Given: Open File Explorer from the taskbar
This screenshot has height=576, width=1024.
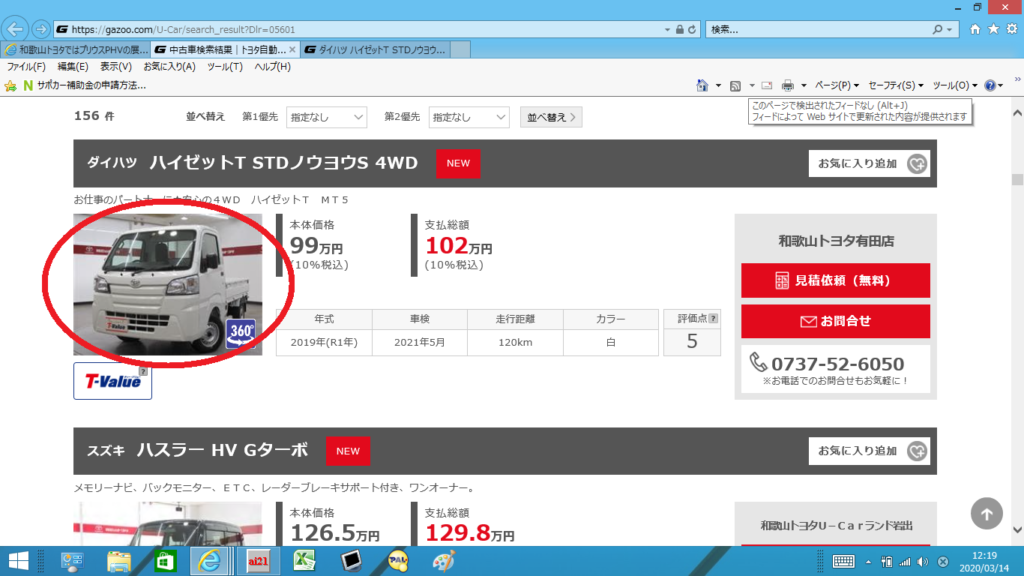Looking at the screenshot, I should tap(119, 561).
